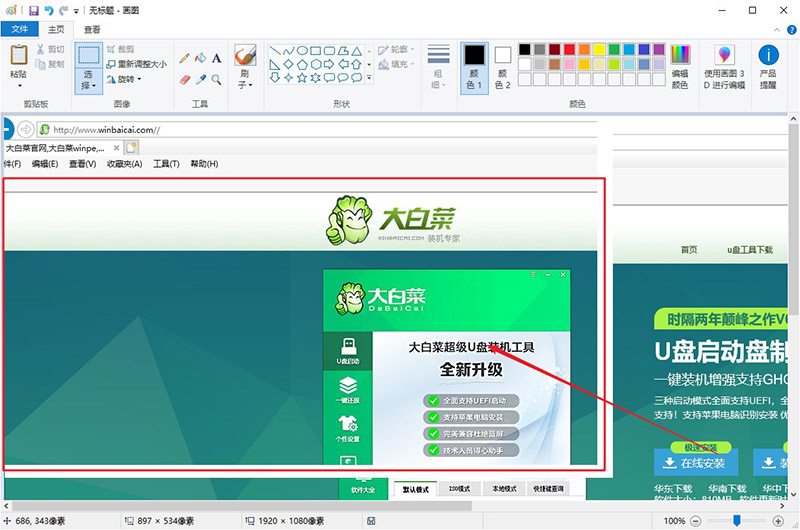Click the Undo arrow in title bar
Screen dimensions: 800x530
pyautogui.click(x=48, y=10)
